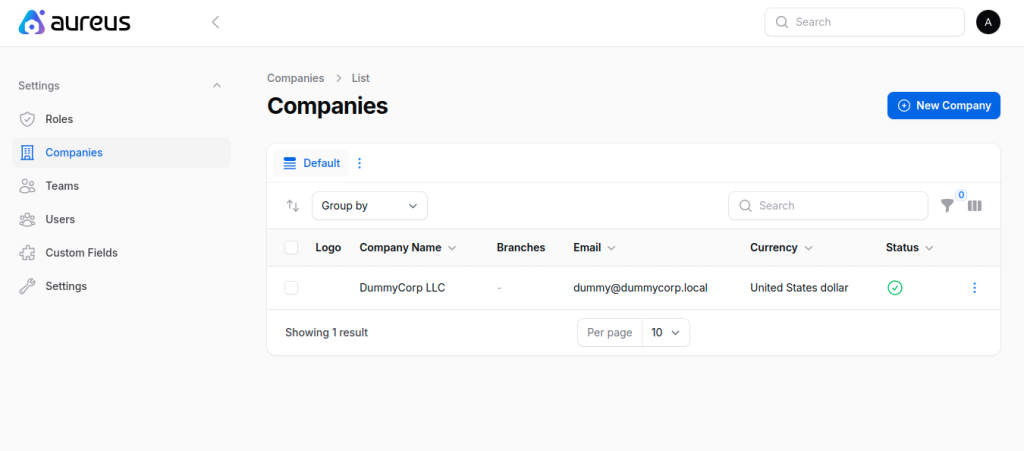Click the sort arrows icon
The image size is (1024, 451).
(293, 206)
